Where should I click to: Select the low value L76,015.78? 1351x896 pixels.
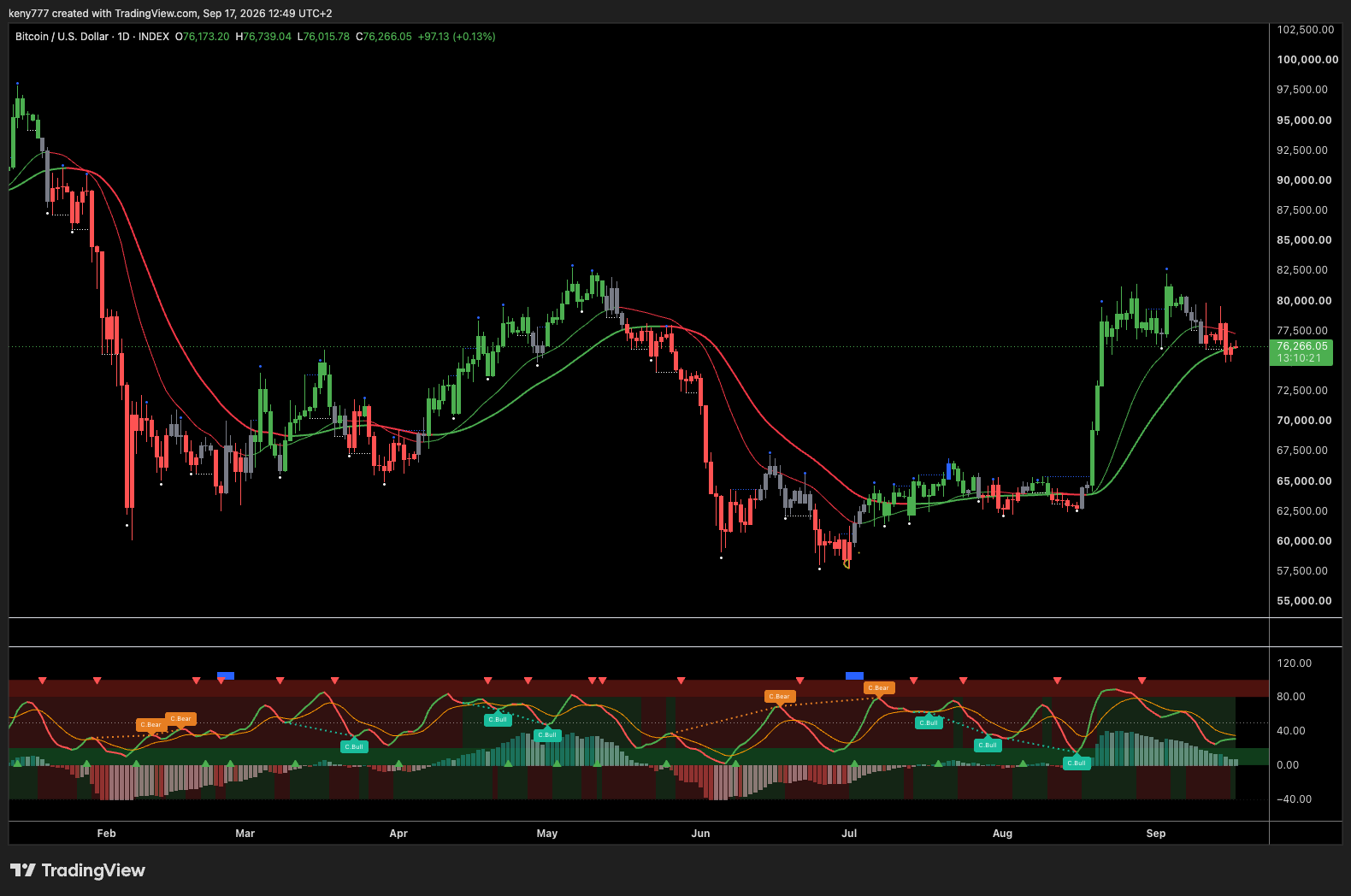(x=323, y=37)
